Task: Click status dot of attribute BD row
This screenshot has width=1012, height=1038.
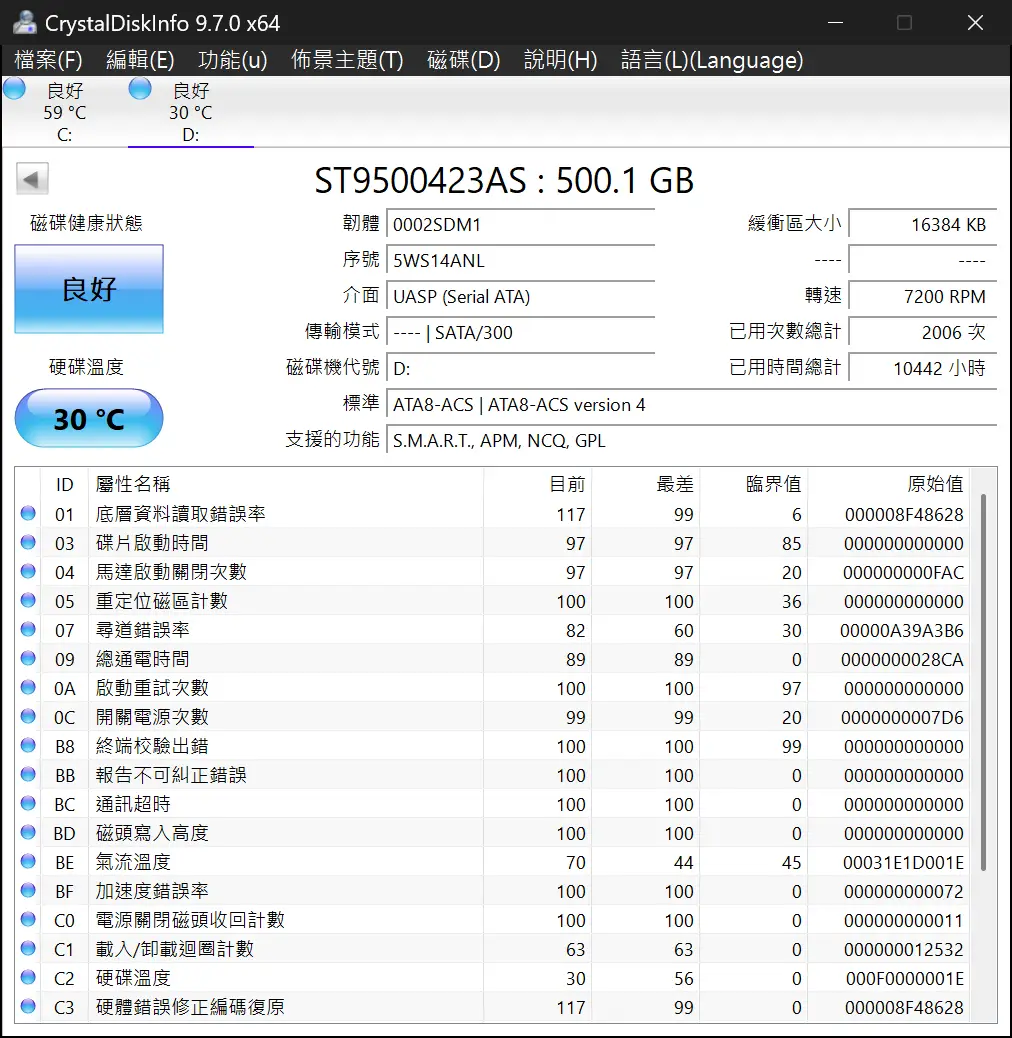Action: 28,832
